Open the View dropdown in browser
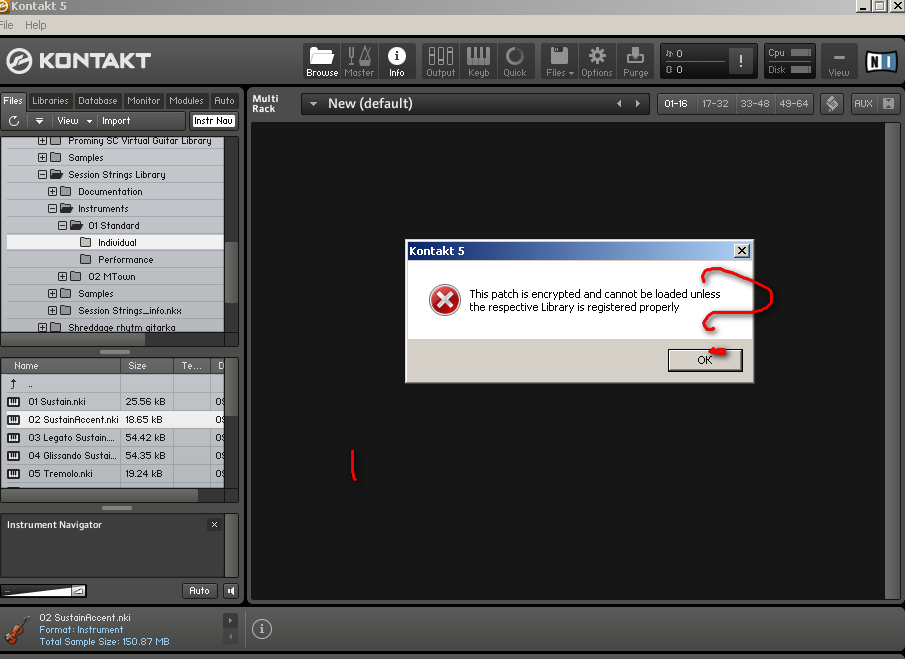Image resolution: width=905 pixels, height=659 pixels. click(x=74, y=121)
